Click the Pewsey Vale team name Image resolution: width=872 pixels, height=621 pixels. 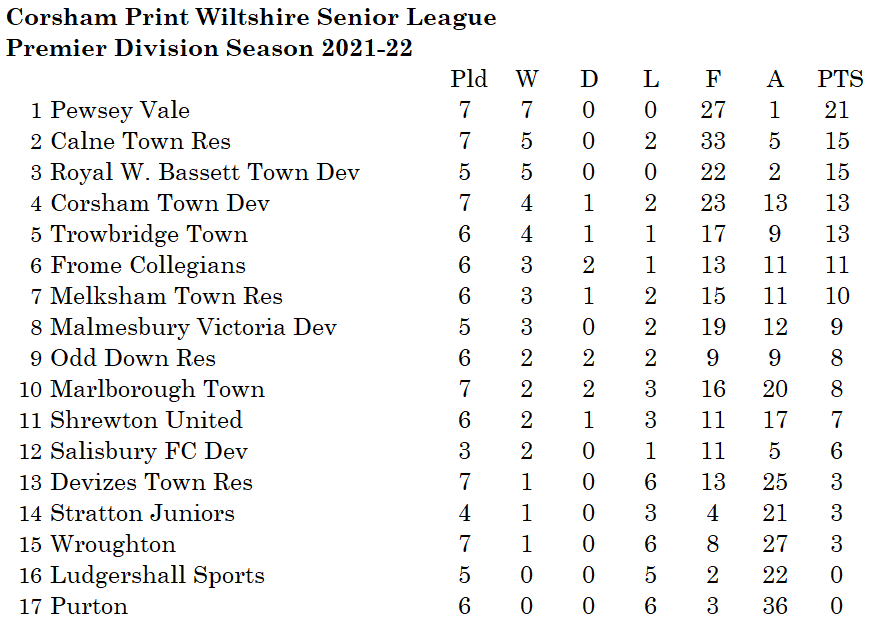[119, 111]
